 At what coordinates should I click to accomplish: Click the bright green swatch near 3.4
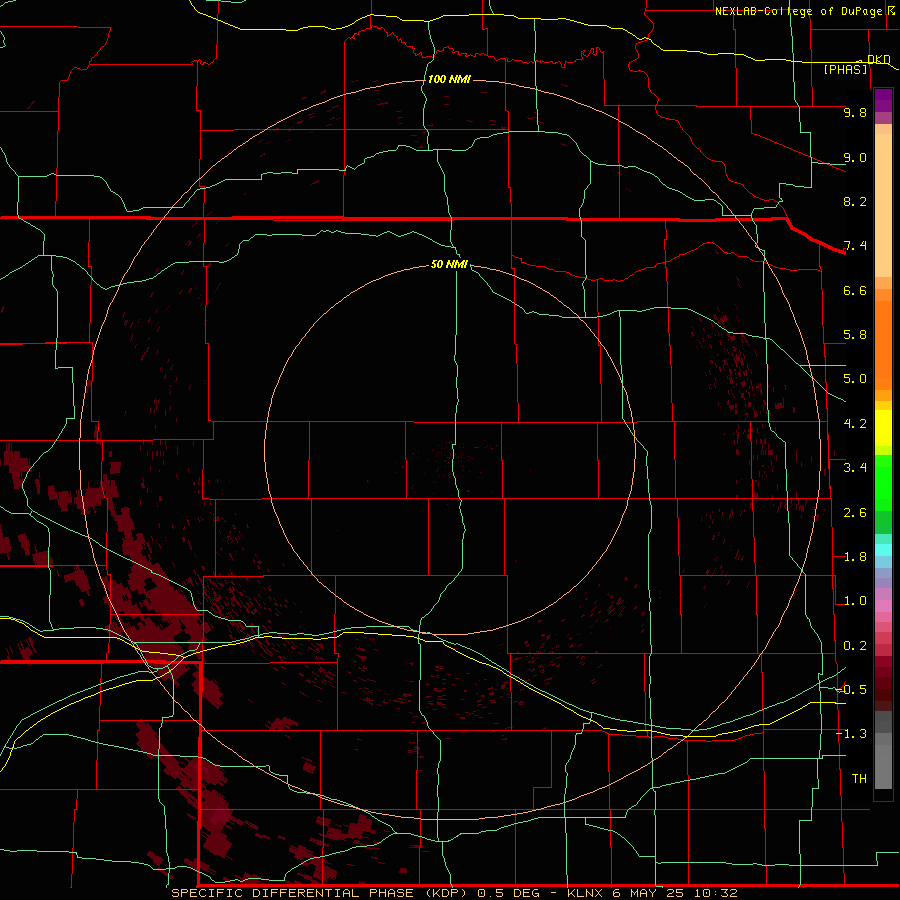coord(883,482)
